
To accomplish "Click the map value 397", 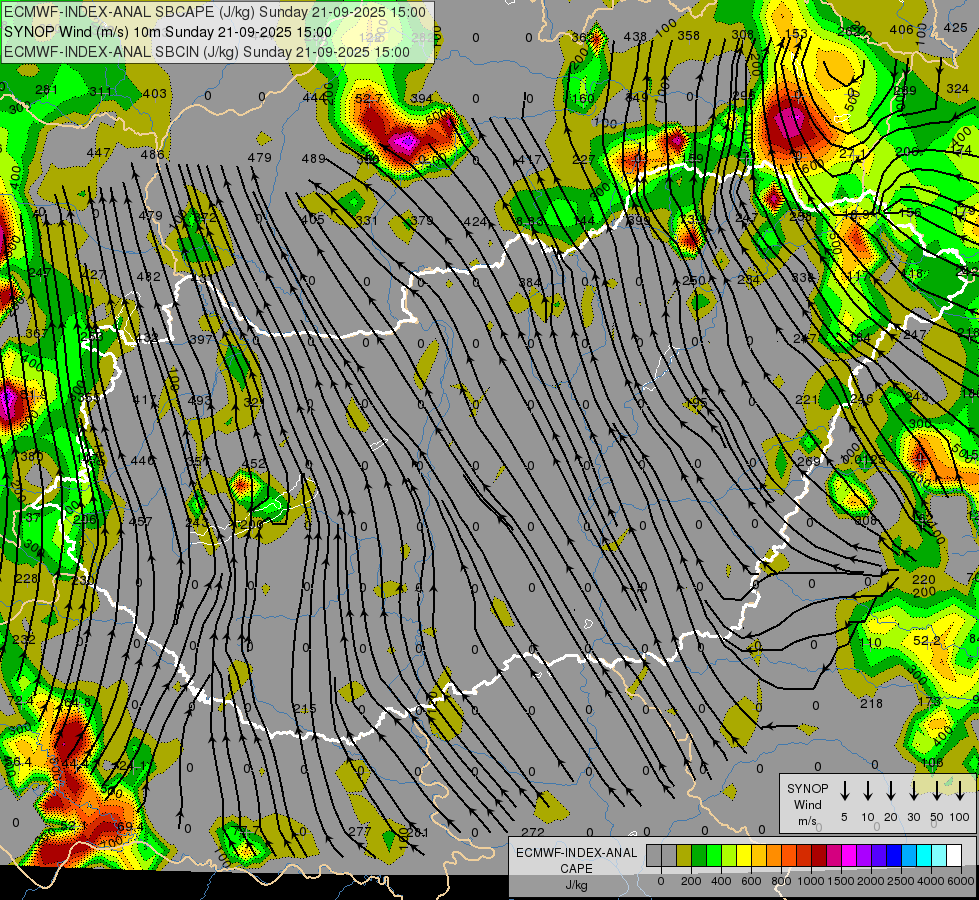I will pyautogui.click(x=201, y=339).
